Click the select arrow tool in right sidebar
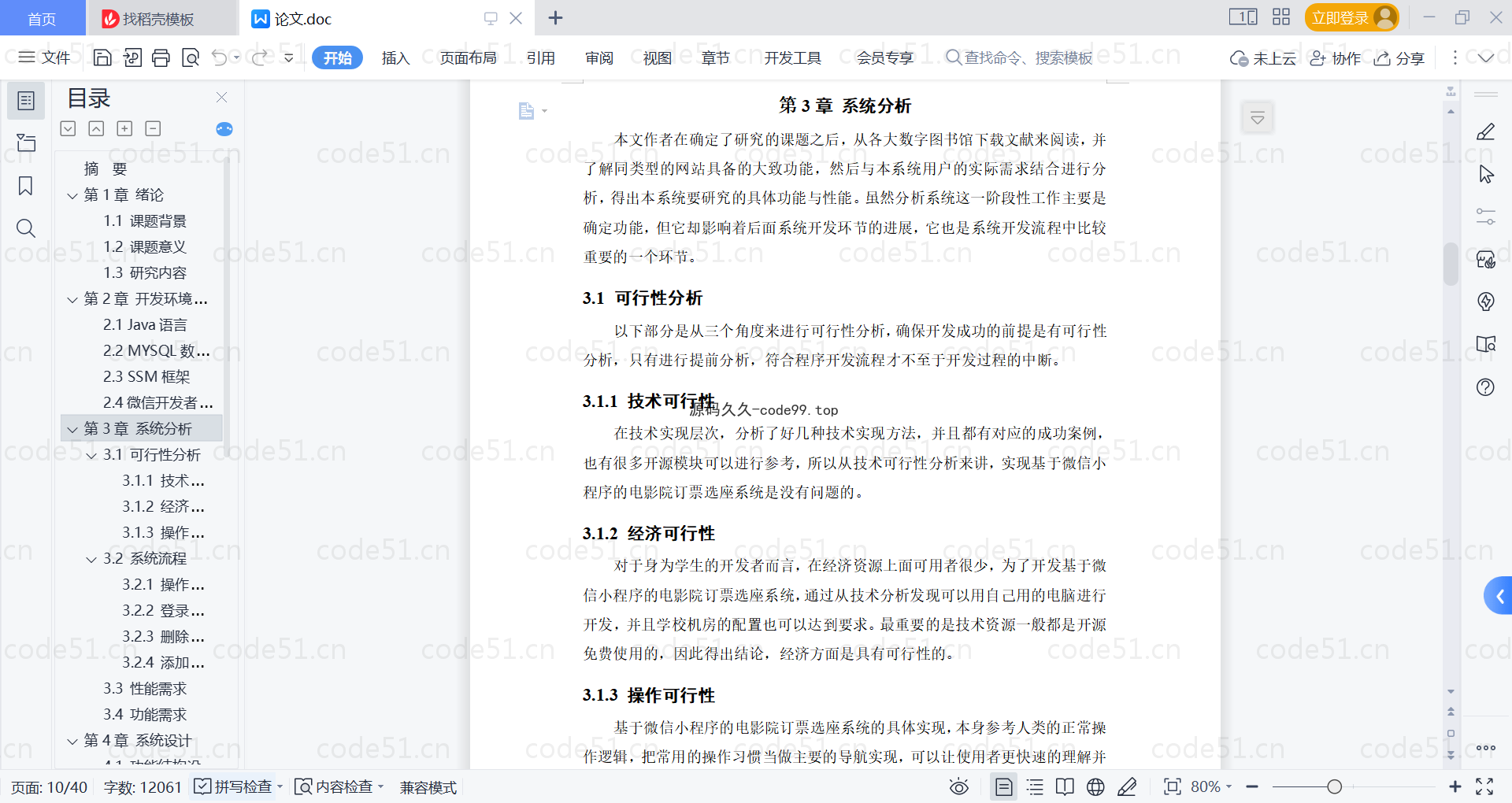This screenshot has width=1512, height=803. pos(1485,174)
